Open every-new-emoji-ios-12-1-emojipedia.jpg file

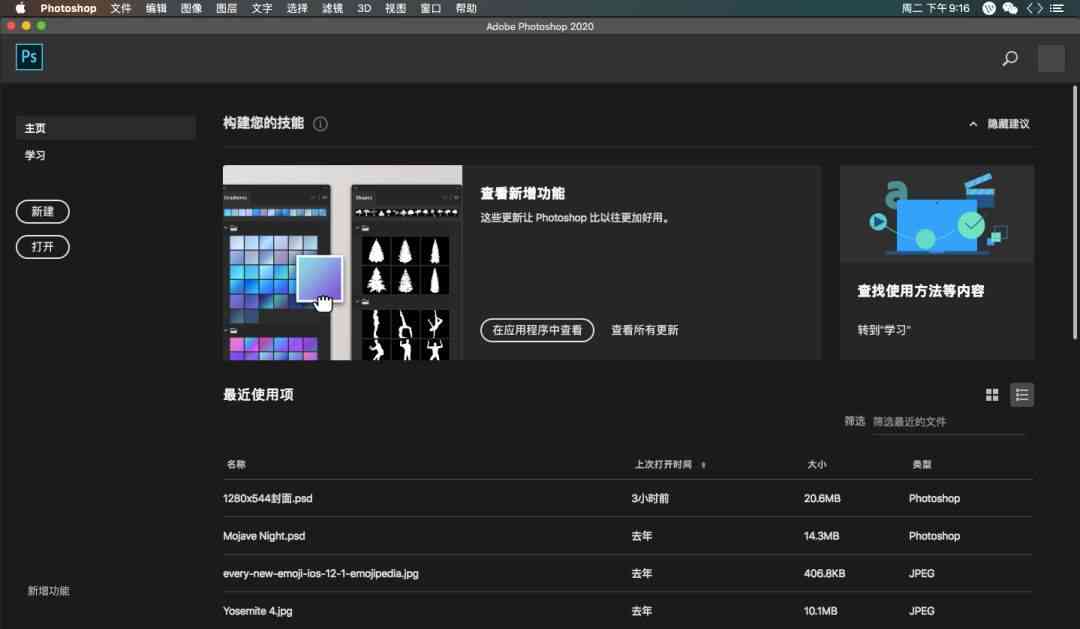[320, 573]
